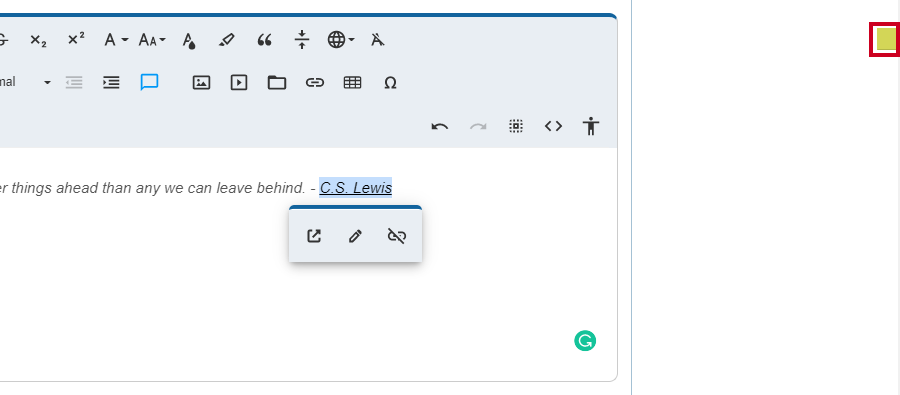
Task: Click the C.S. Lewis hyperlink
Action: coord(356,188)
